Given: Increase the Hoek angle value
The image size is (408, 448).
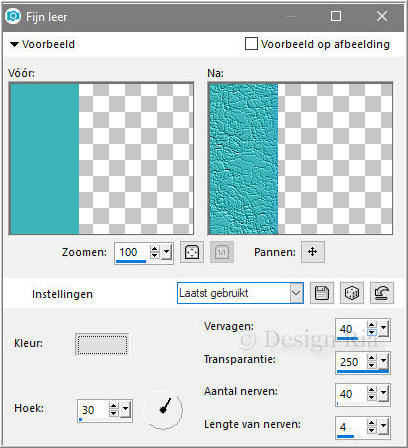Looking at the screenshot, I should pos(114,406).
